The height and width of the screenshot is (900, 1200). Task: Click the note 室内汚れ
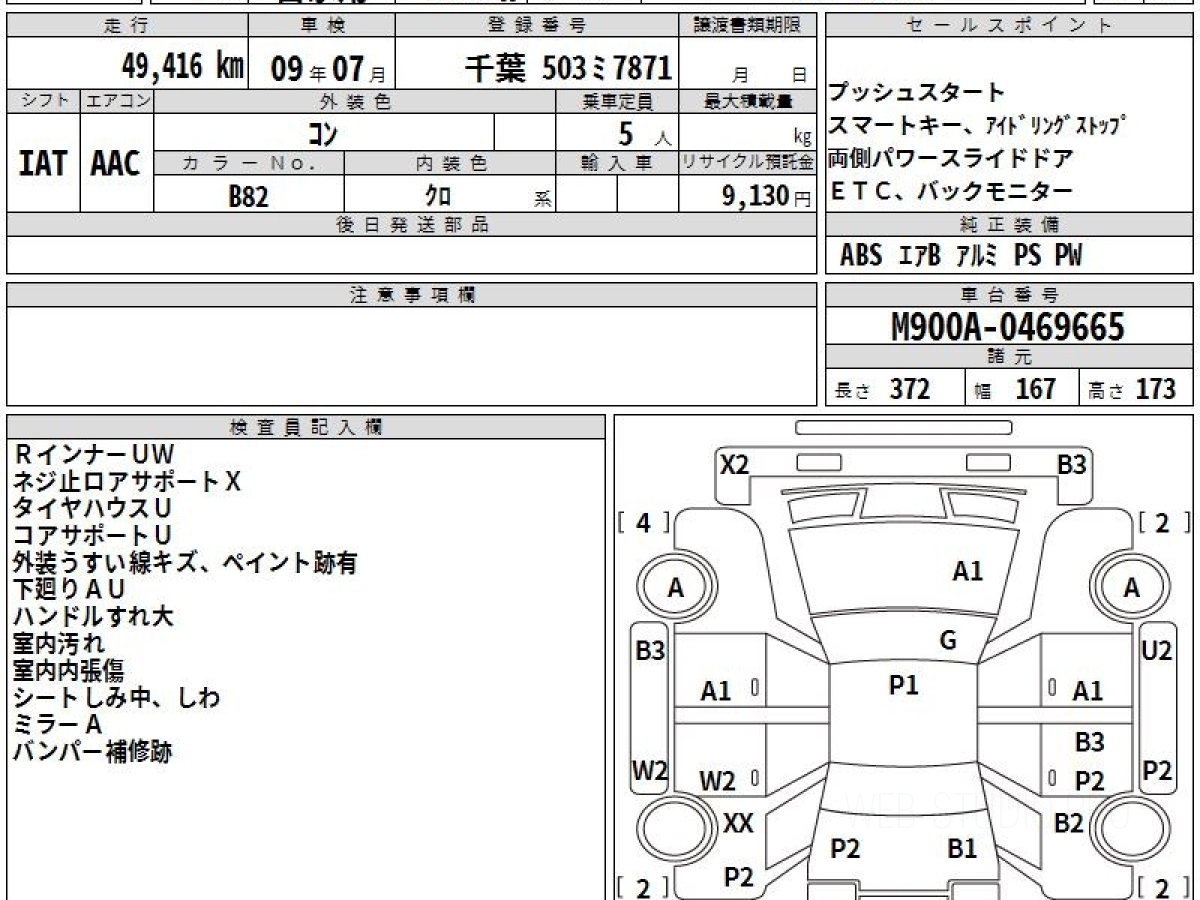coord(59,644)
